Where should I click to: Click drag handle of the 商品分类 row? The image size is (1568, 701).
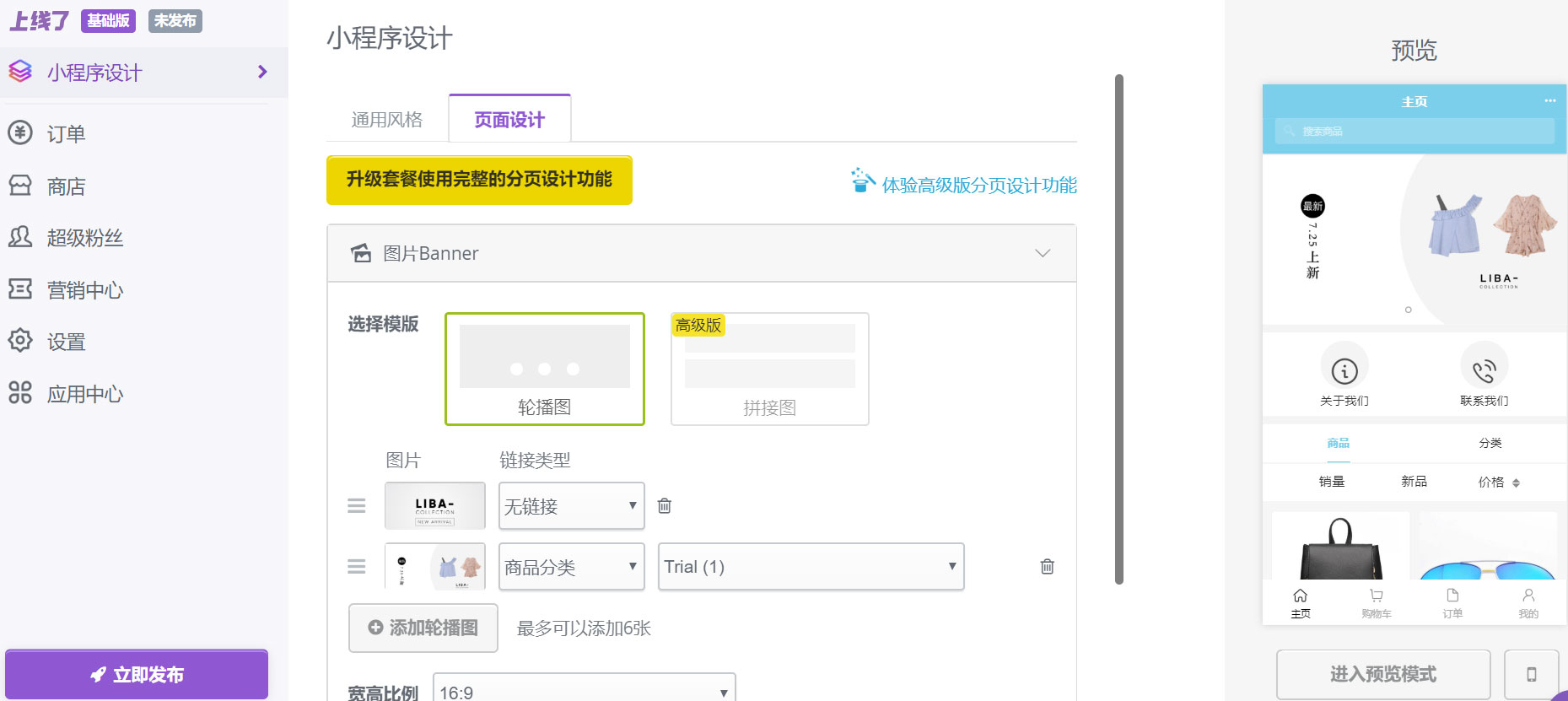tap(357, 567)
